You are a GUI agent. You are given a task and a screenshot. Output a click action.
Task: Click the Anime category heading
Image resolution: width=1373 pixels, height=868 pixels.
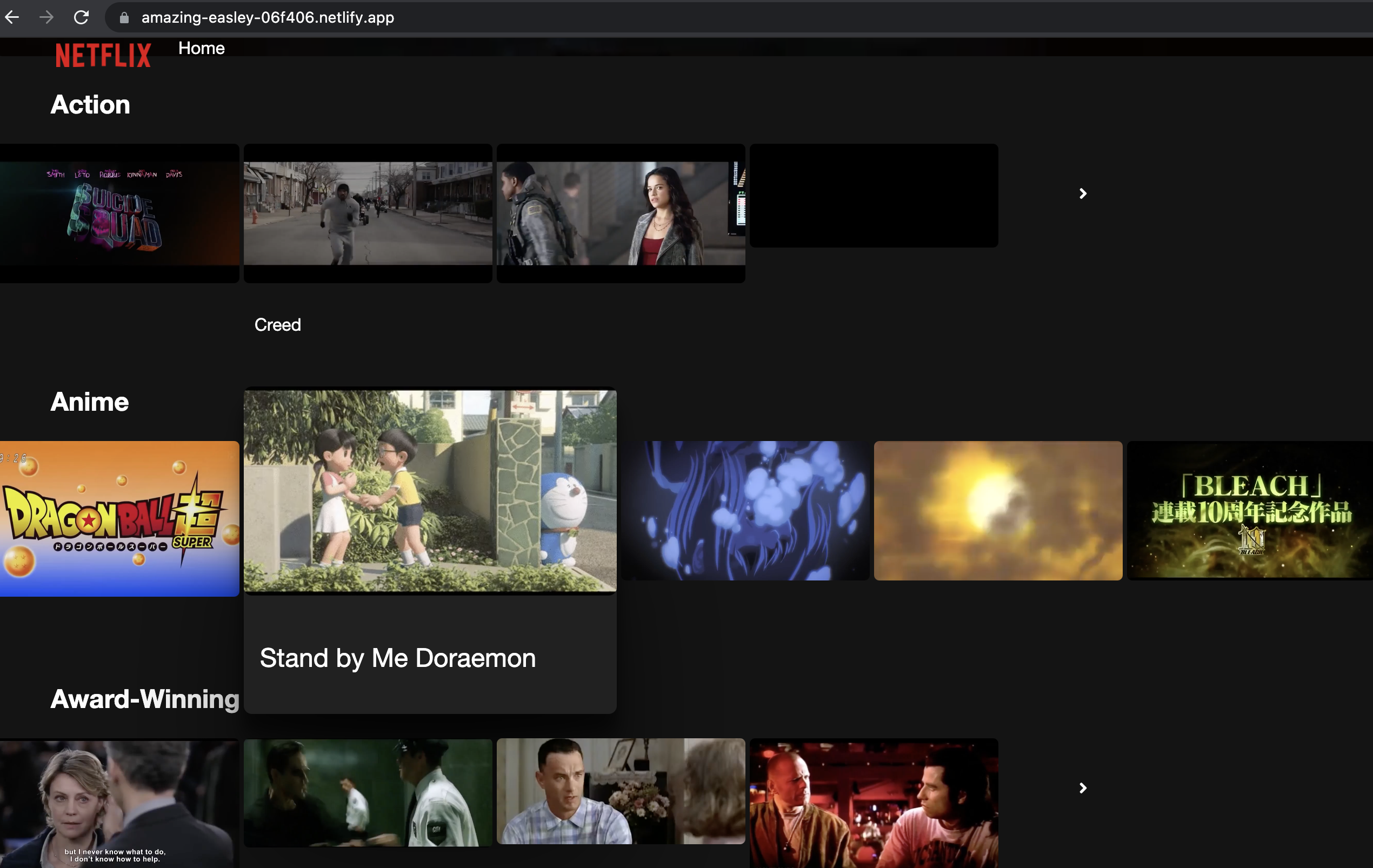(x=90, y=402)
